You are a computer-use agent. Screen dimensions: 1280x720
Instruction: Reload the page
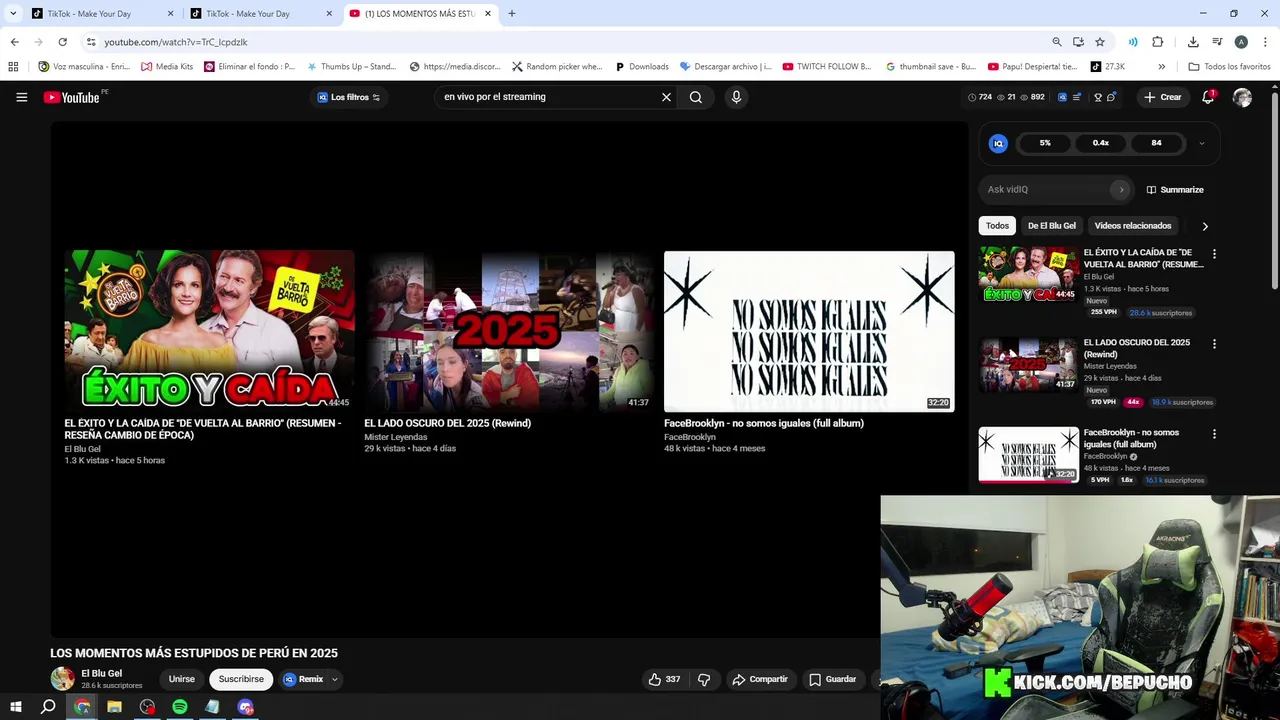(x=62, y=42)
